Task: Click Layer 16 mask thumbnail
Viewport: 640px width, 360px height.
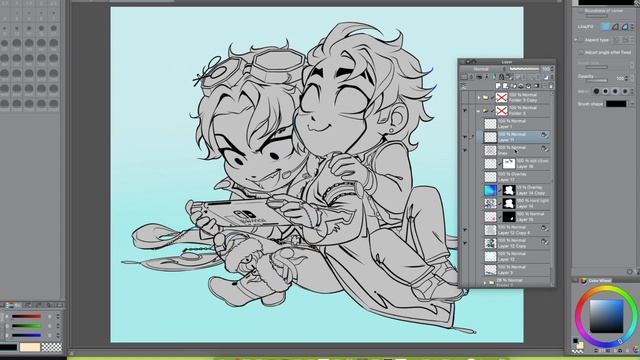Action: coord(509,164)
